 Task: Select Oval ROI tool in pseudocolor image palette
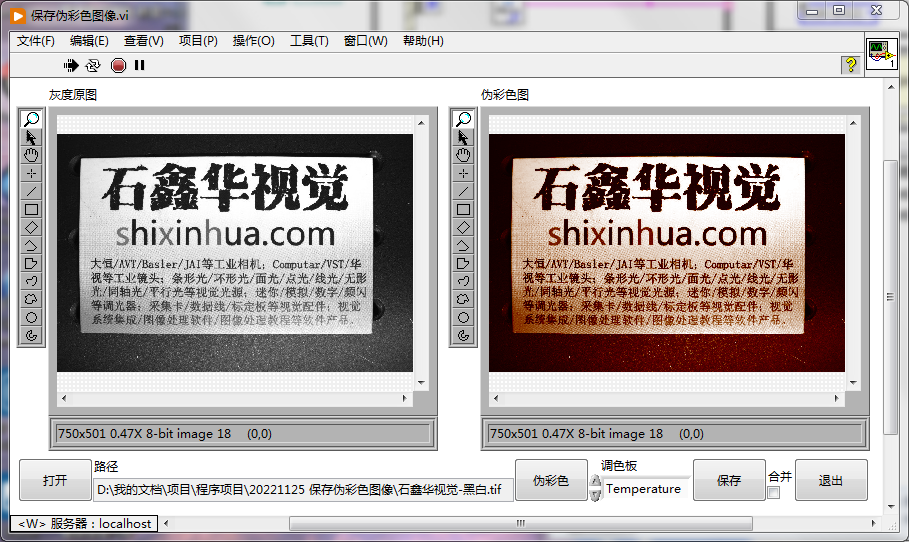(463, 318)
